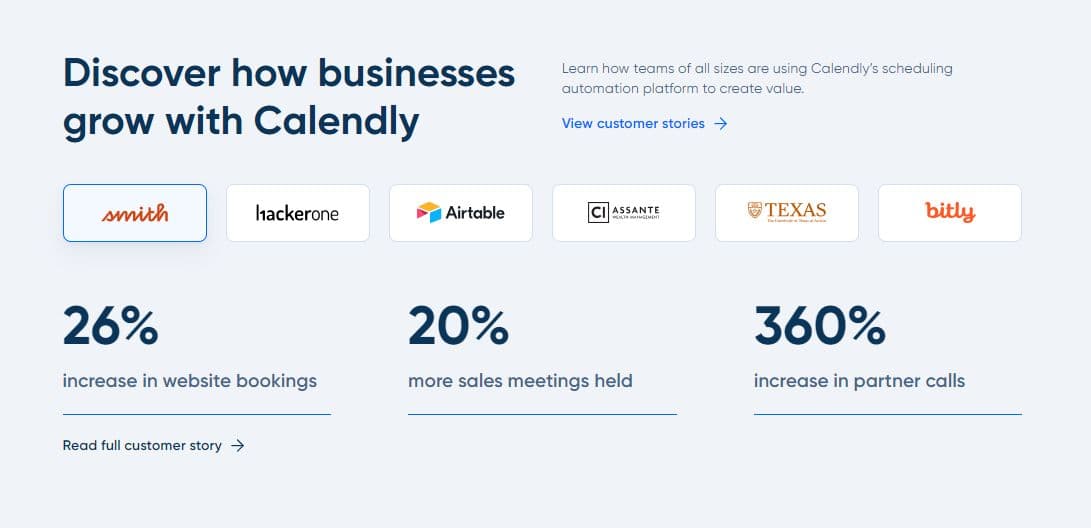Click the Discover how businesses grow heading
The height and width of the screenshot is (528, 1091).
(x=289, y=96)
